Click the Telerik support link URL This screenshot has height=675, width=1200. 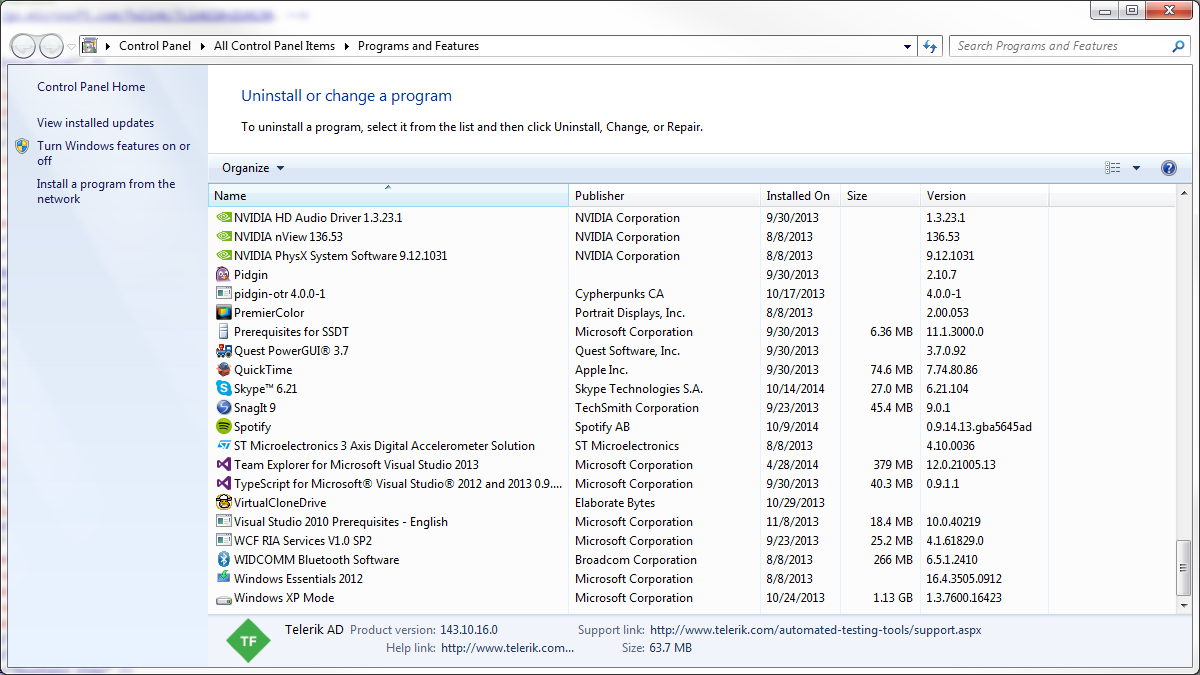(815, 630)
